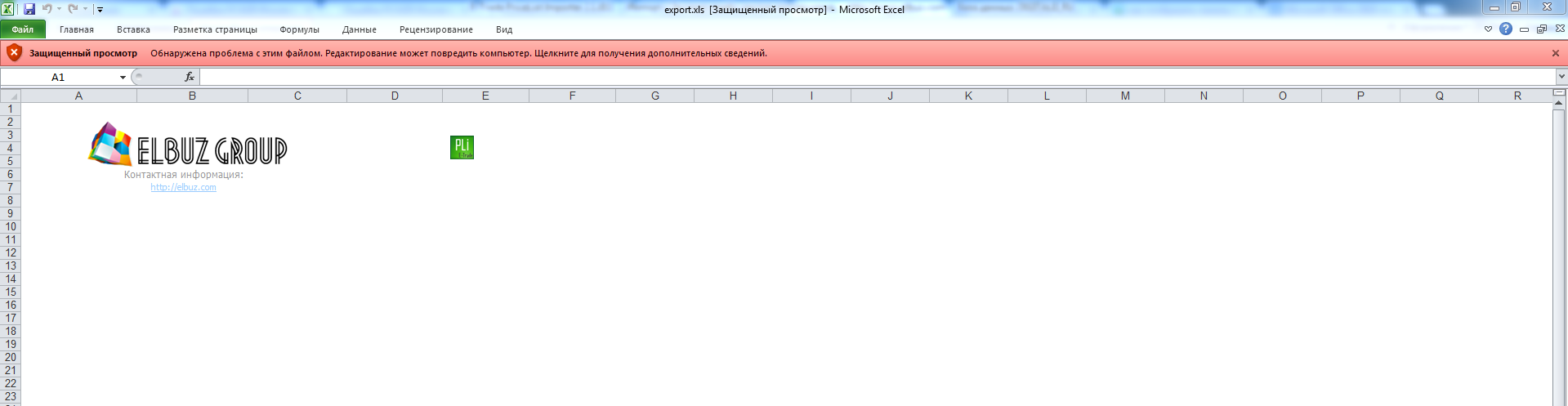The image size is (1568, 406).
Task: Click the green PLI icon image
Action: [462, 147]
